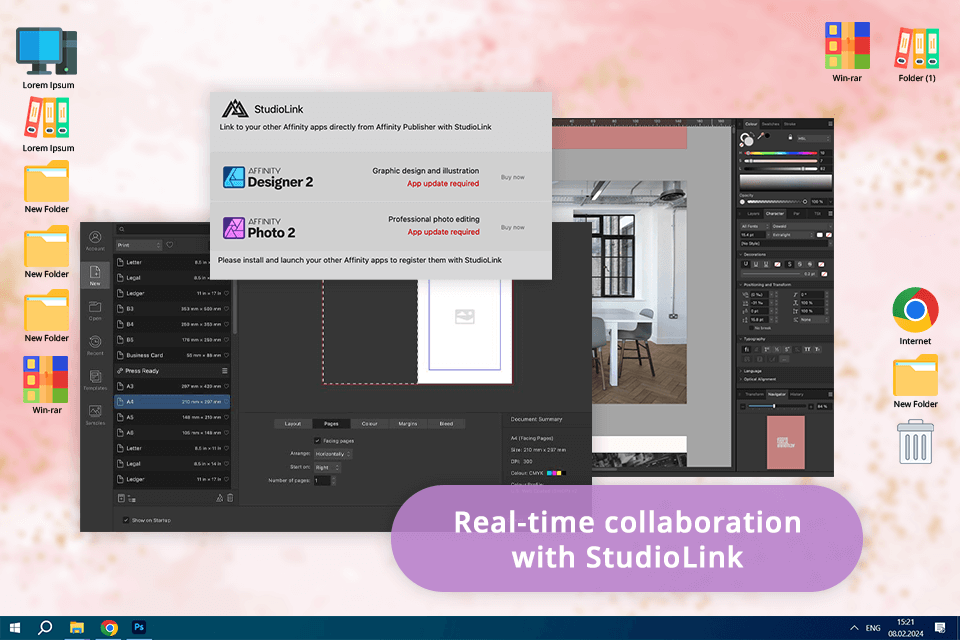Click Buy now for Designer 2

point(512,177)
